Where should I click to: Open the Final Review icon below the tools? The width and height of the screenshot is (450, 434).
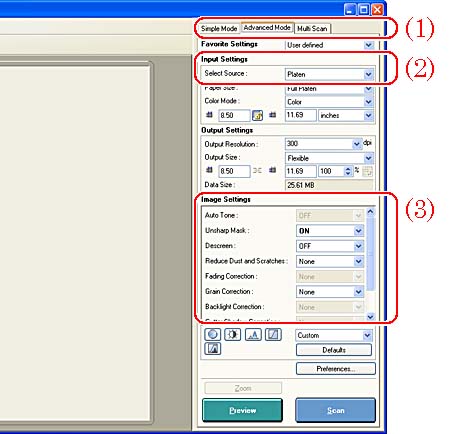pyautogui.click(x=212, y=349)
